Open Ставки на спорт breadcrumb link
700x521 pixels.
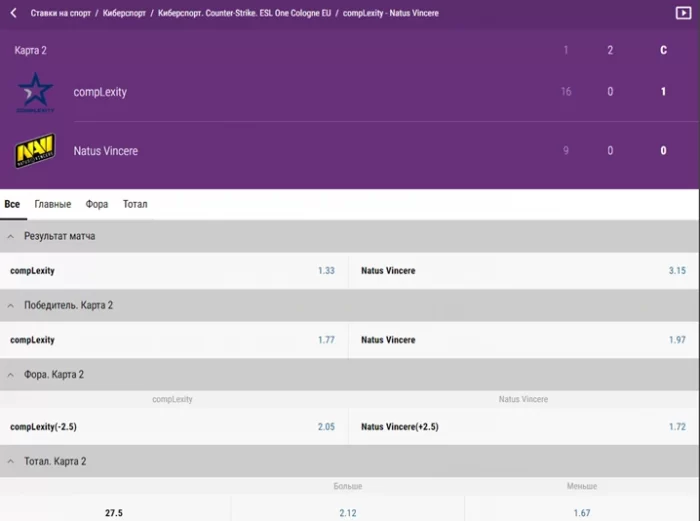pos(61,13)
